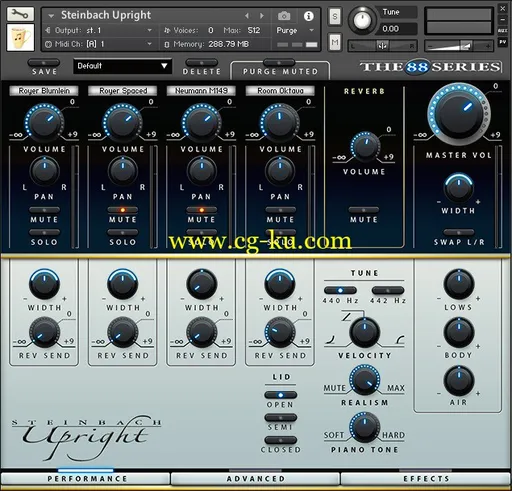Click the coffee cup instrument icon

tap(20, 37)
